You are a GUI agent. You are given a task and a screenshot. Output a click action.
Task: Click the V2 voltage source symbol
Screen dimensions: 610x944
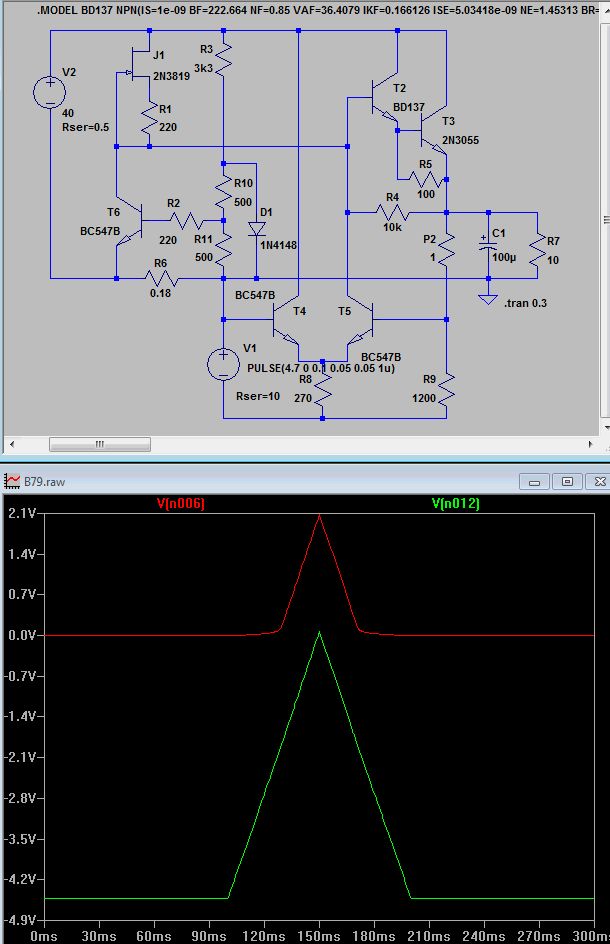point(50,92)
